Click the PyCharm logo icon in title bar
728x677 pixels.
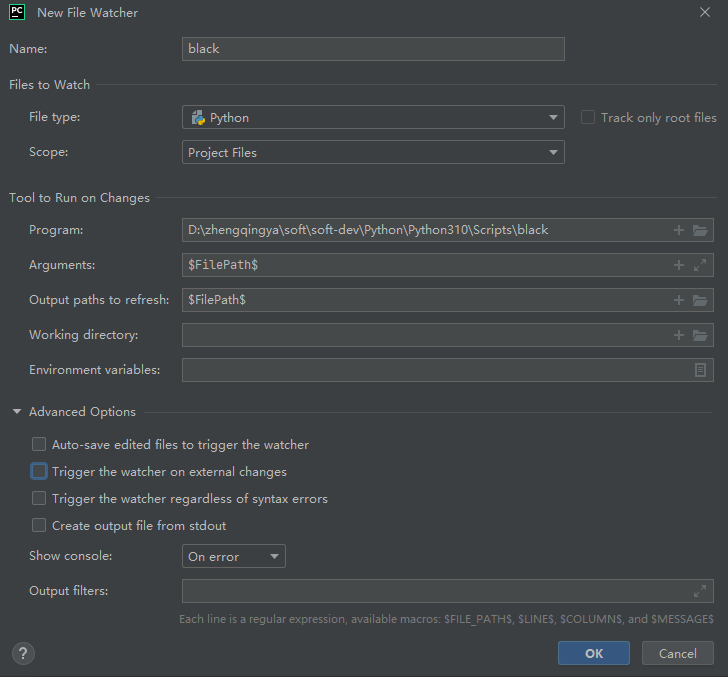pyautogui.click(x=17, y=12)
